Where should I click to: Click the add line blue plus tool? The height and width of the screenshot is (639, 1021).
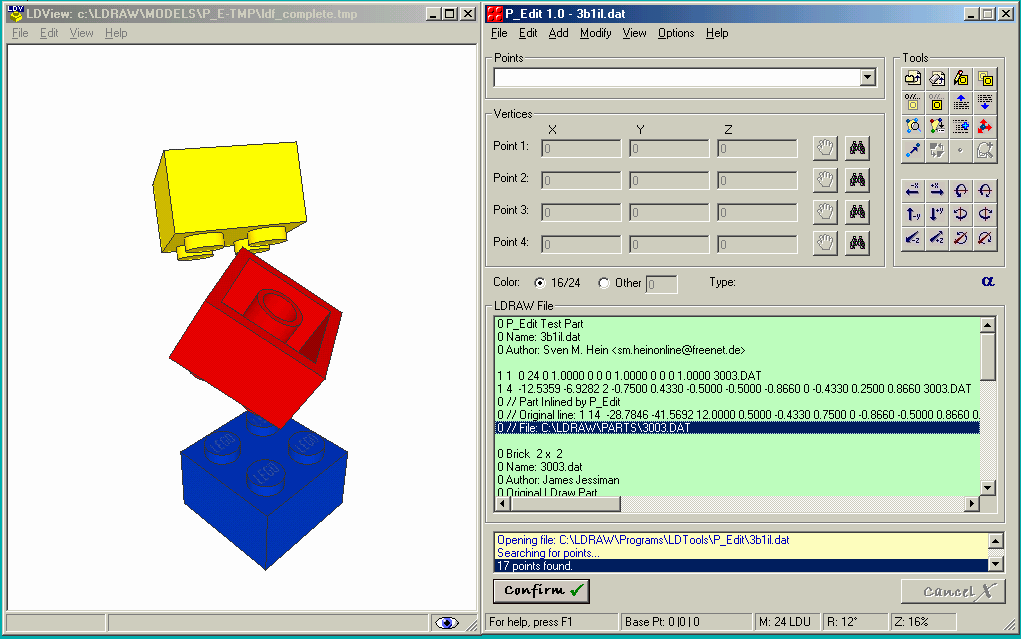coord(960,126)
